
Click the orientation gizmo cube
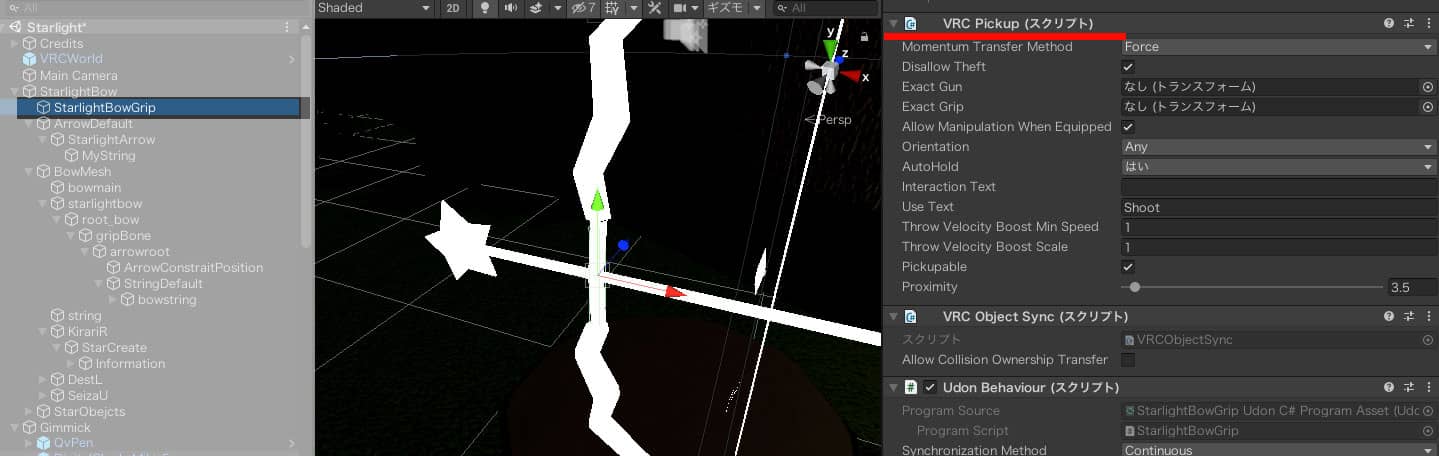[829, 70]
